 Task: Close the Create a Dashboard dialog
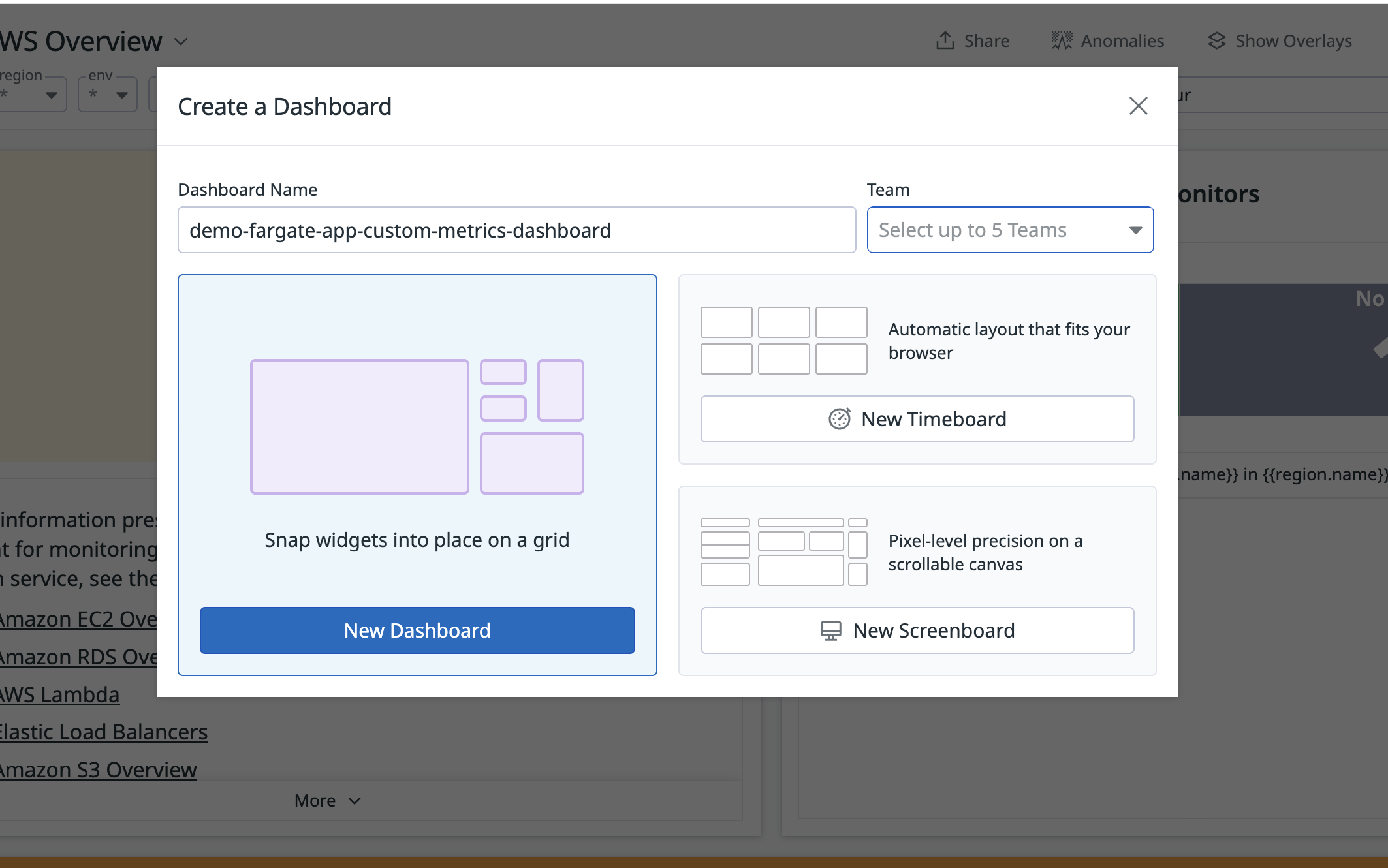pos(1138,106)
